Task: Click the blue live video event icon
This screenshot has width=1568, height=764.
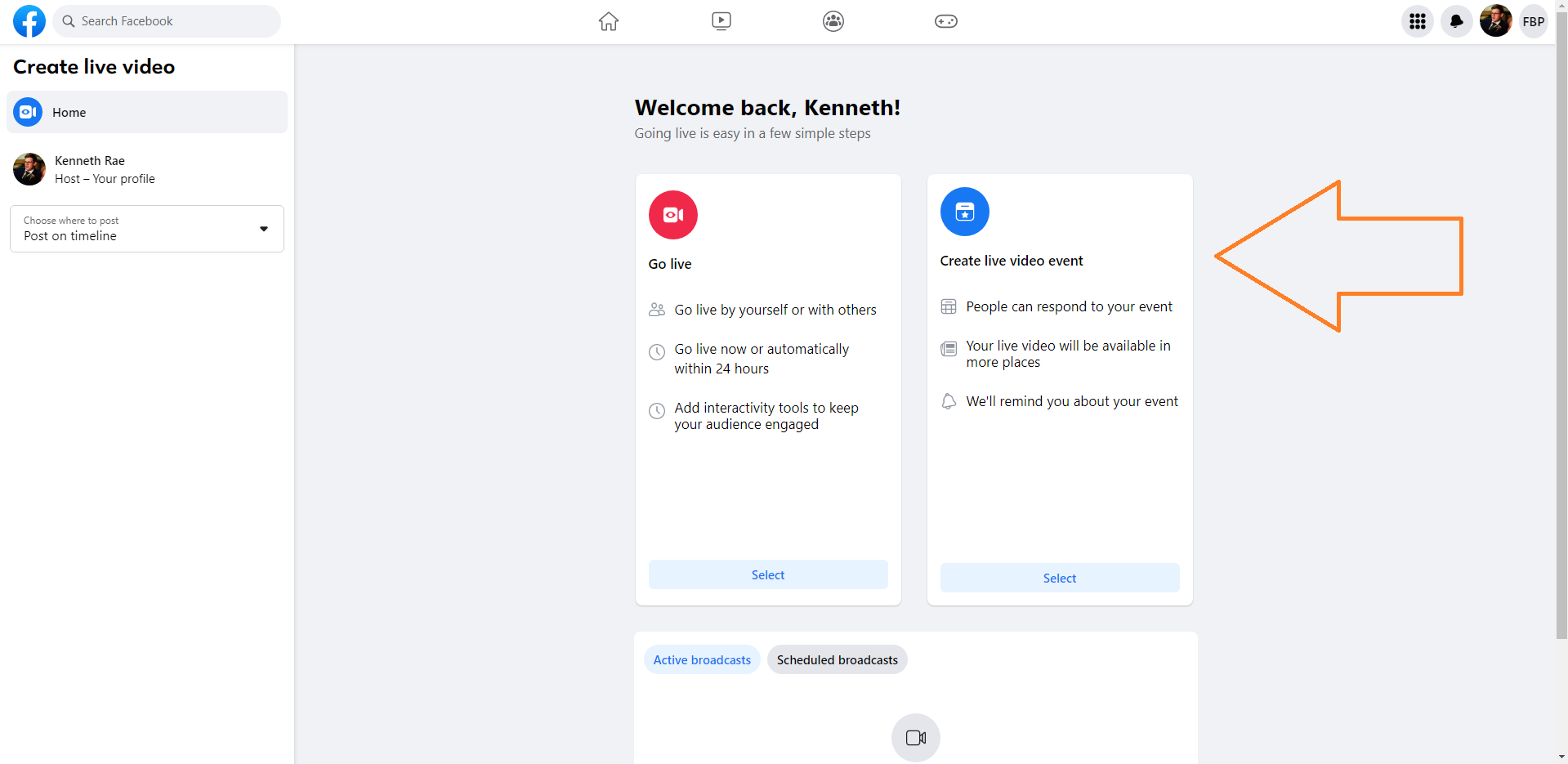Action: [x=964, y=212]
